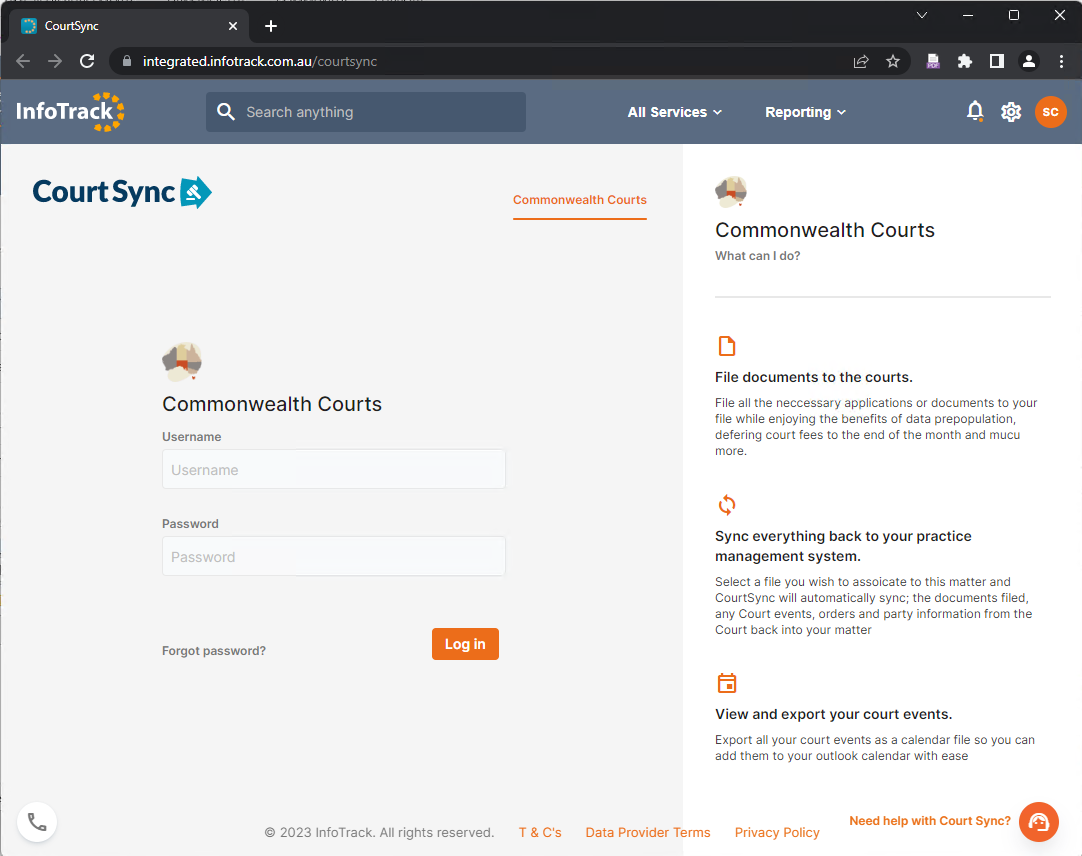Click the bookmark star in address bar

(x=893, y=61)
